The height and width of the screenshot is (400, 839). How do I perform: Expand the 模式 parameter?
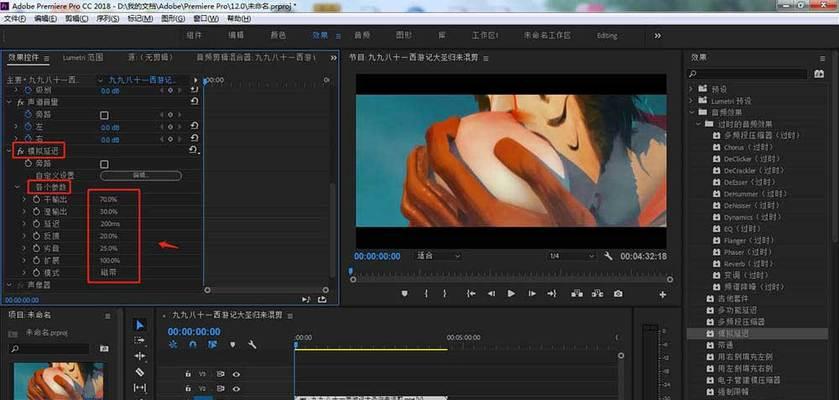point(24,273)
